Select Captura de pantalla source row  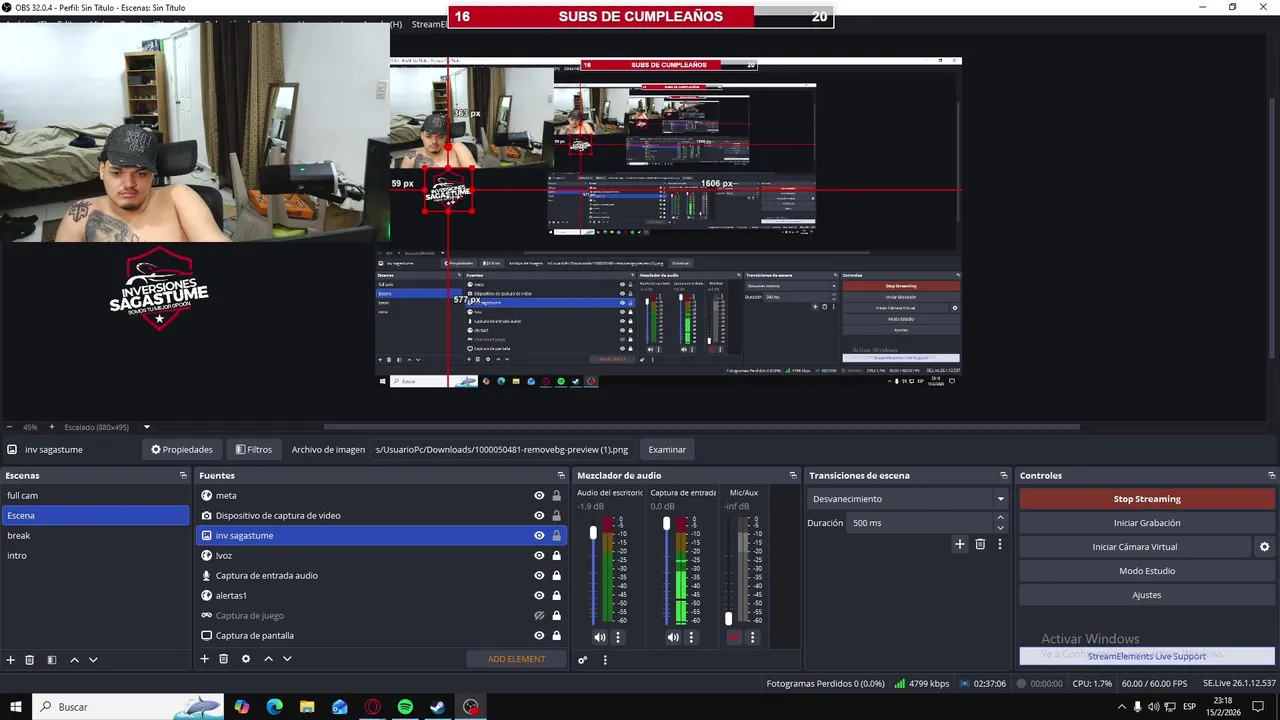click(381, 636)
